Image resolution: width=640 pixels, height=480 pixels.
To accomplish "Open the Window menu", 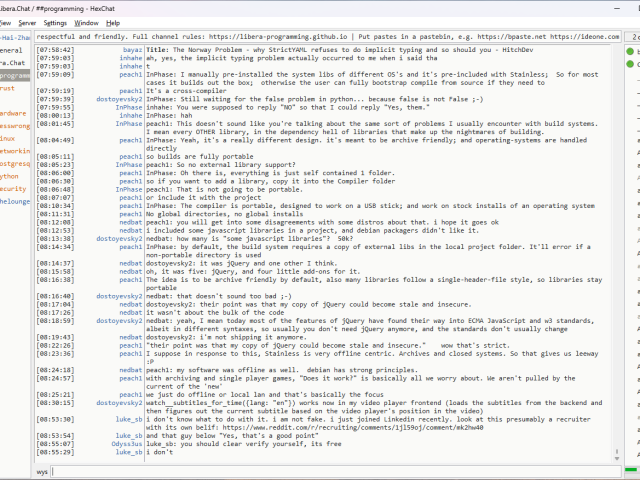I will click(x=87, y=22).
